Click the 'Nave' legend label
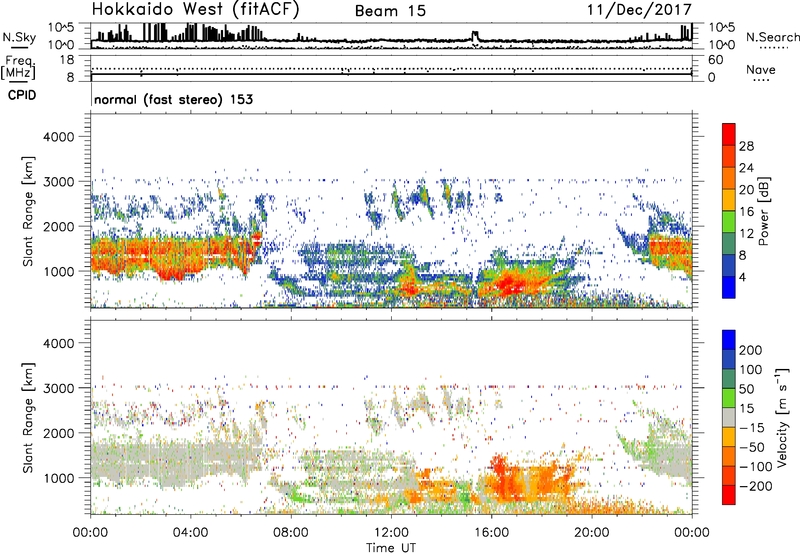Viewport: 800px width, 554px height. [x=761, y=69]
